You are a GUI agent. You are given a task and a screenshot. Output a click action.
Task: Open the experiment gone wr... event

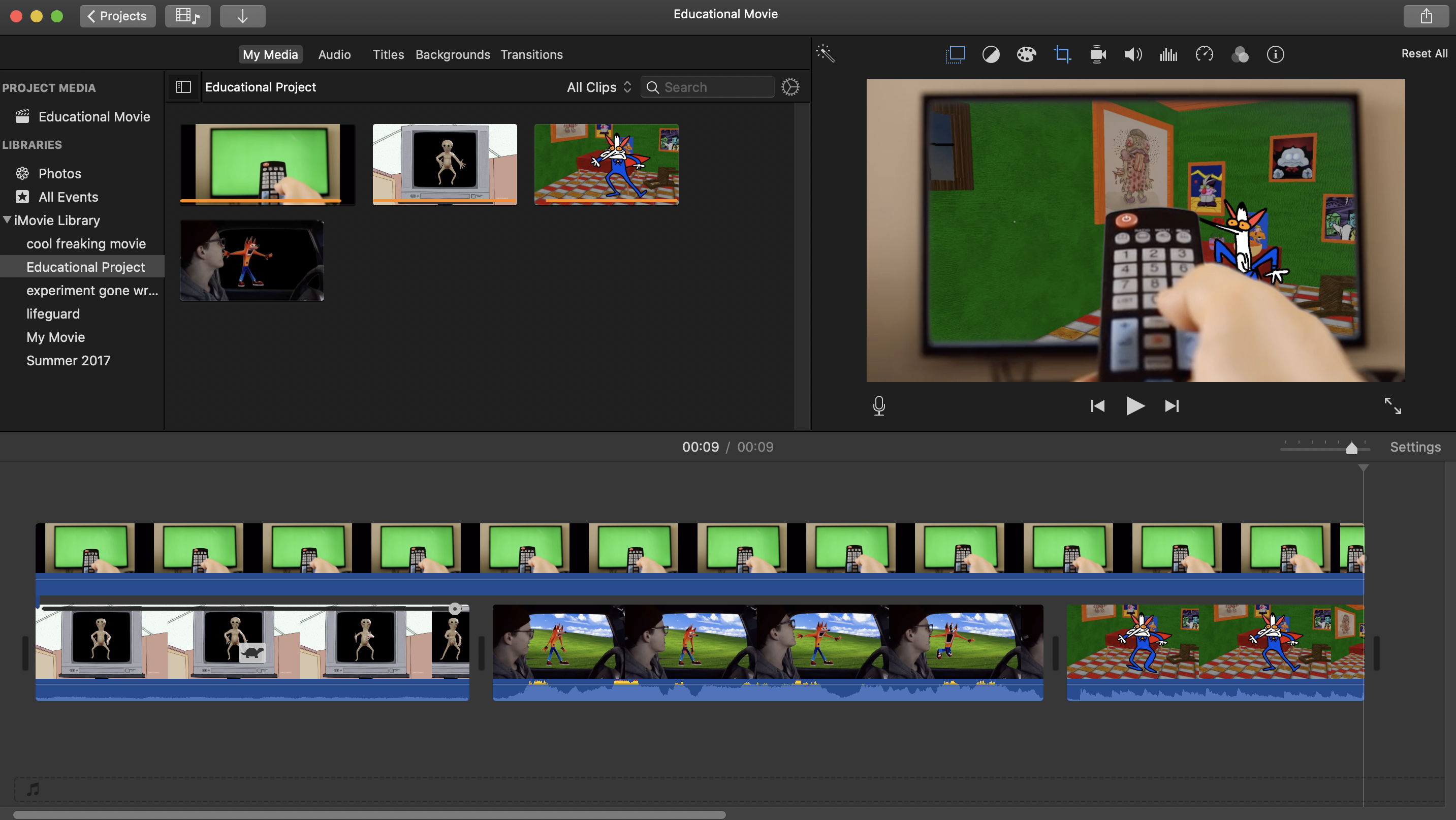click(92, 291)
